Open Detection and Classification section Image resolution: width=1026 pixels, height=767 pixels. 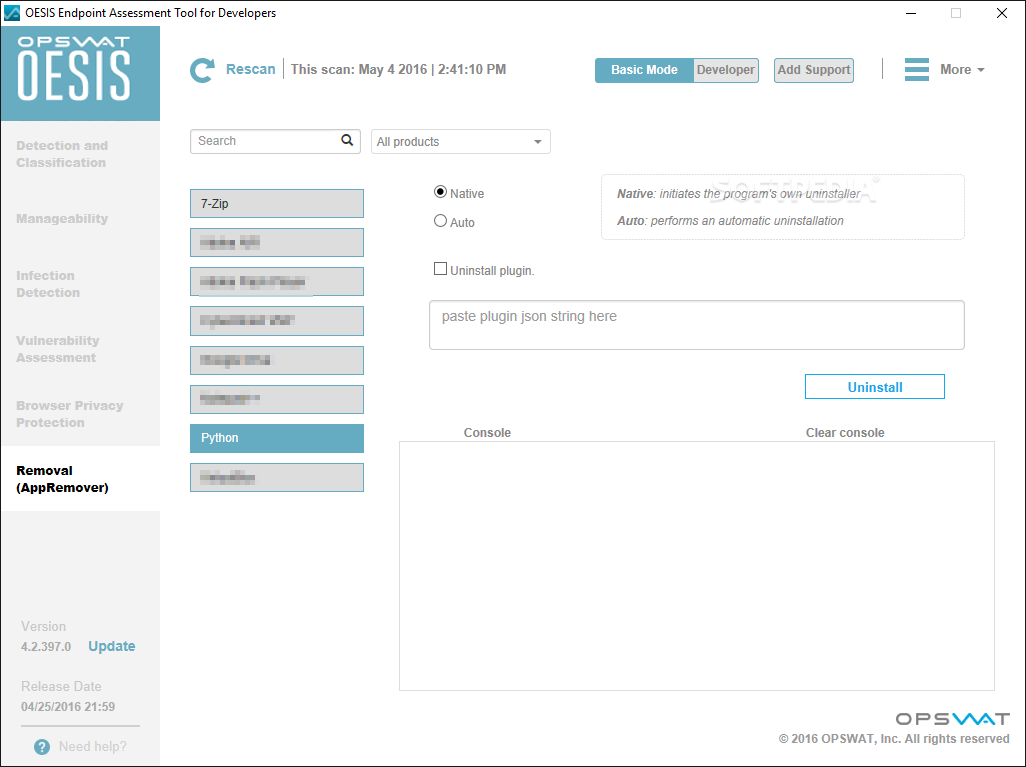pos(62,154)
